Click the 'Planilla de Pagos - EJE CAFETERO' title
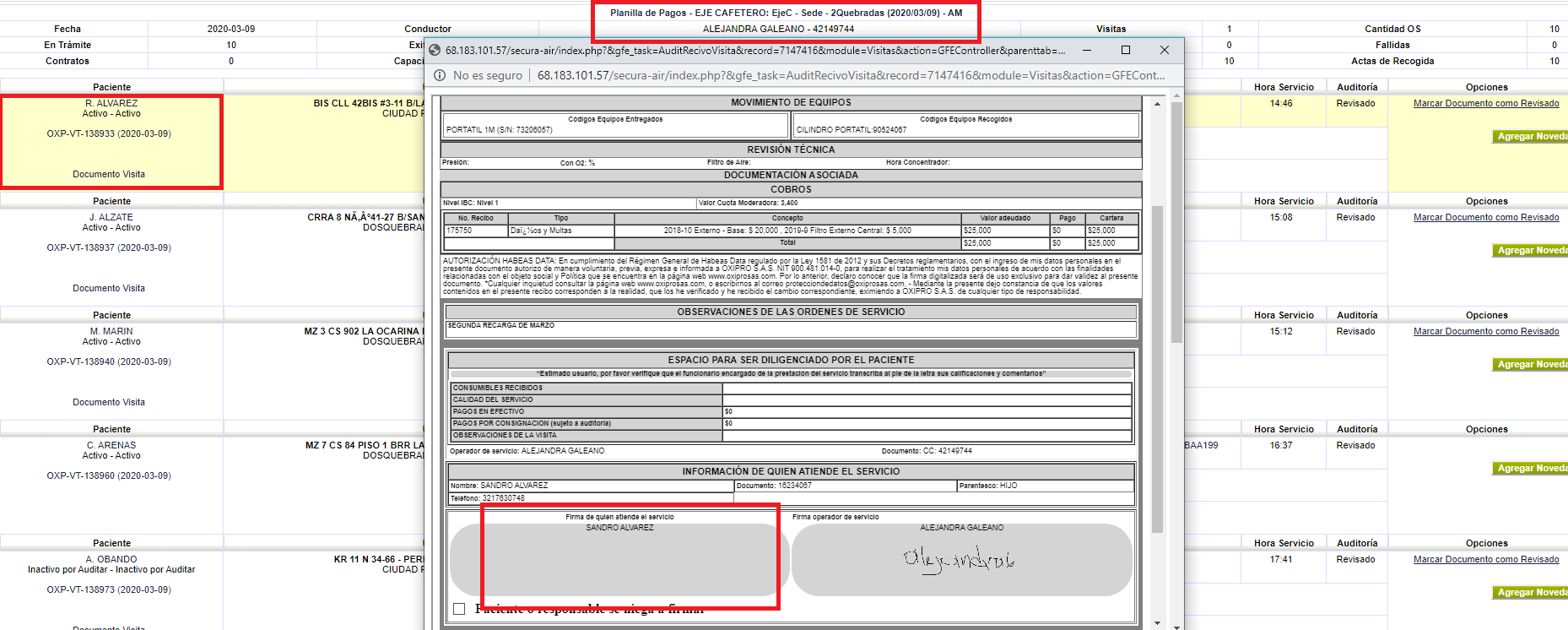Screen dimensions: 1568x630 pyautogui.click(x=786, y=13)
